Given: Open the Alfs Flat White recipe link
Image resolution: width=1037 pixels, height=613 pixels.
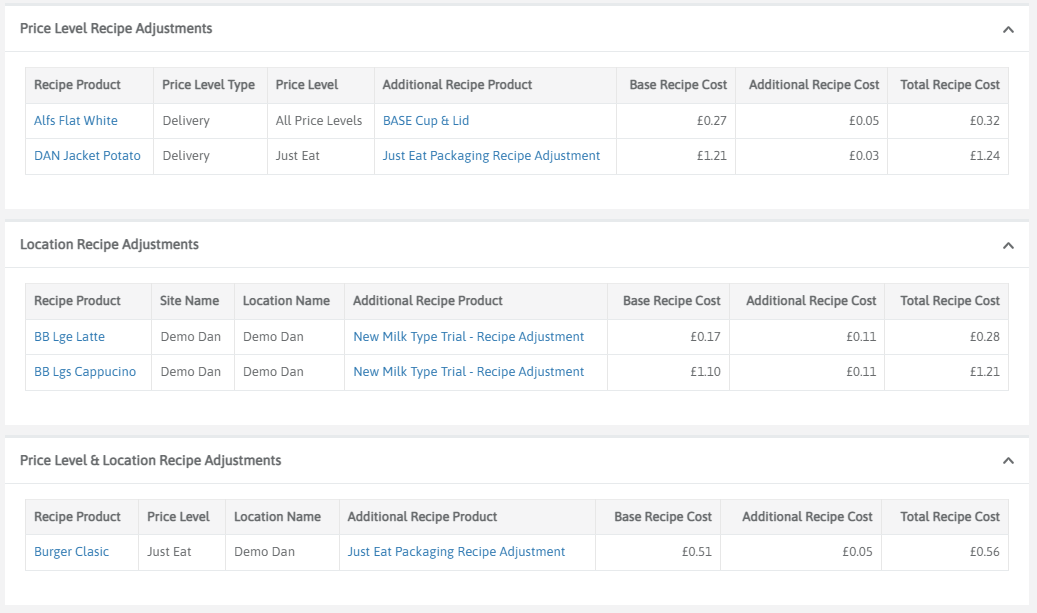Looking at the screenshot, I should coord(76,121).
